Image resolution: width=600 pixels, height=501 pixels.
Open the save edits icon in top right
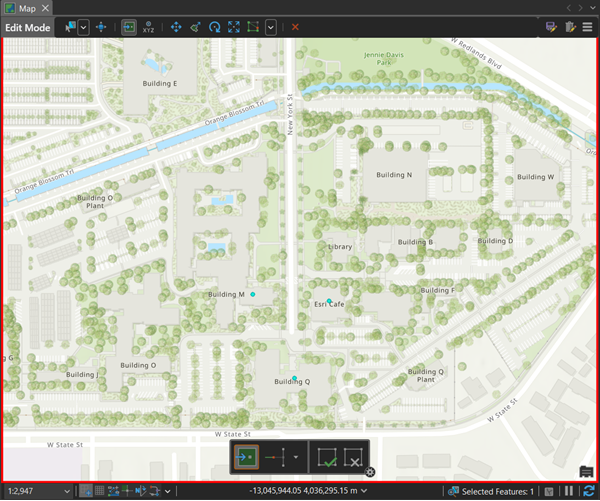click(551, 27)
